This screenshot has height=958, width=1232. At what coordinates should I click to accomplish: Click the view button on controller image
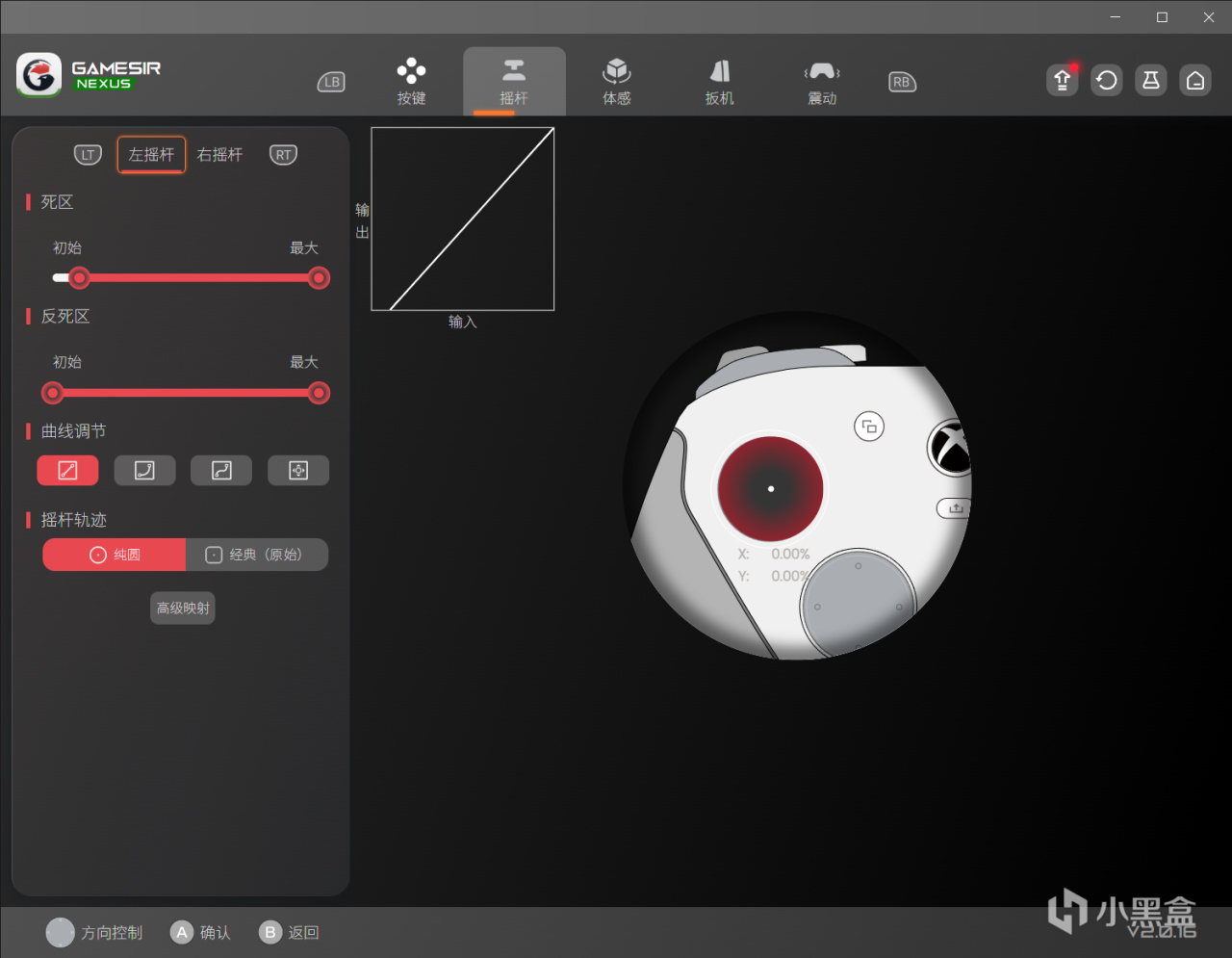[x=869, y=427]
